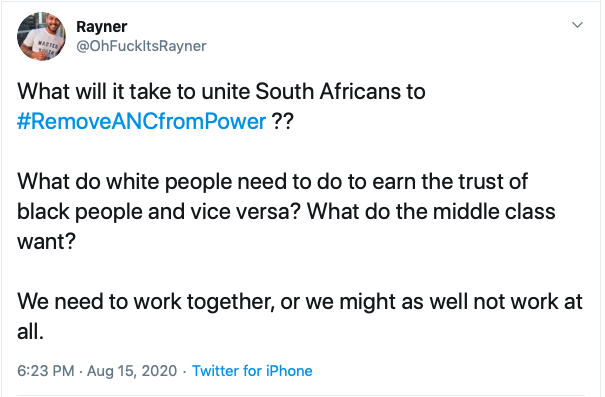
Task: Open the #RemoveANCfromPower hashtag
Action: 142,122
